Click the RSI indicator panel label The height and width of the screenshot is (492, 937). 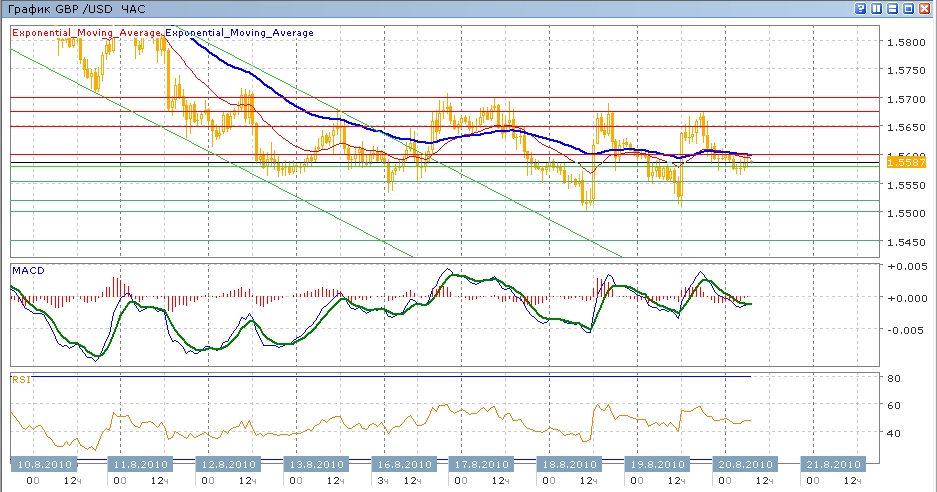click(21, 379)
